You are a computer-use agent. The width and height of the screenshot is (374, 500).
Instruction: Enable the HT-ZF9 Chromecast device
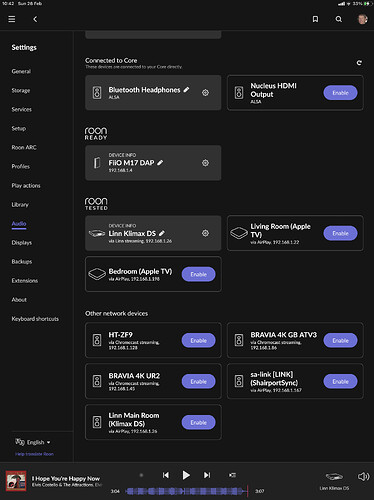pyautogui.click(x=198, y=340)
